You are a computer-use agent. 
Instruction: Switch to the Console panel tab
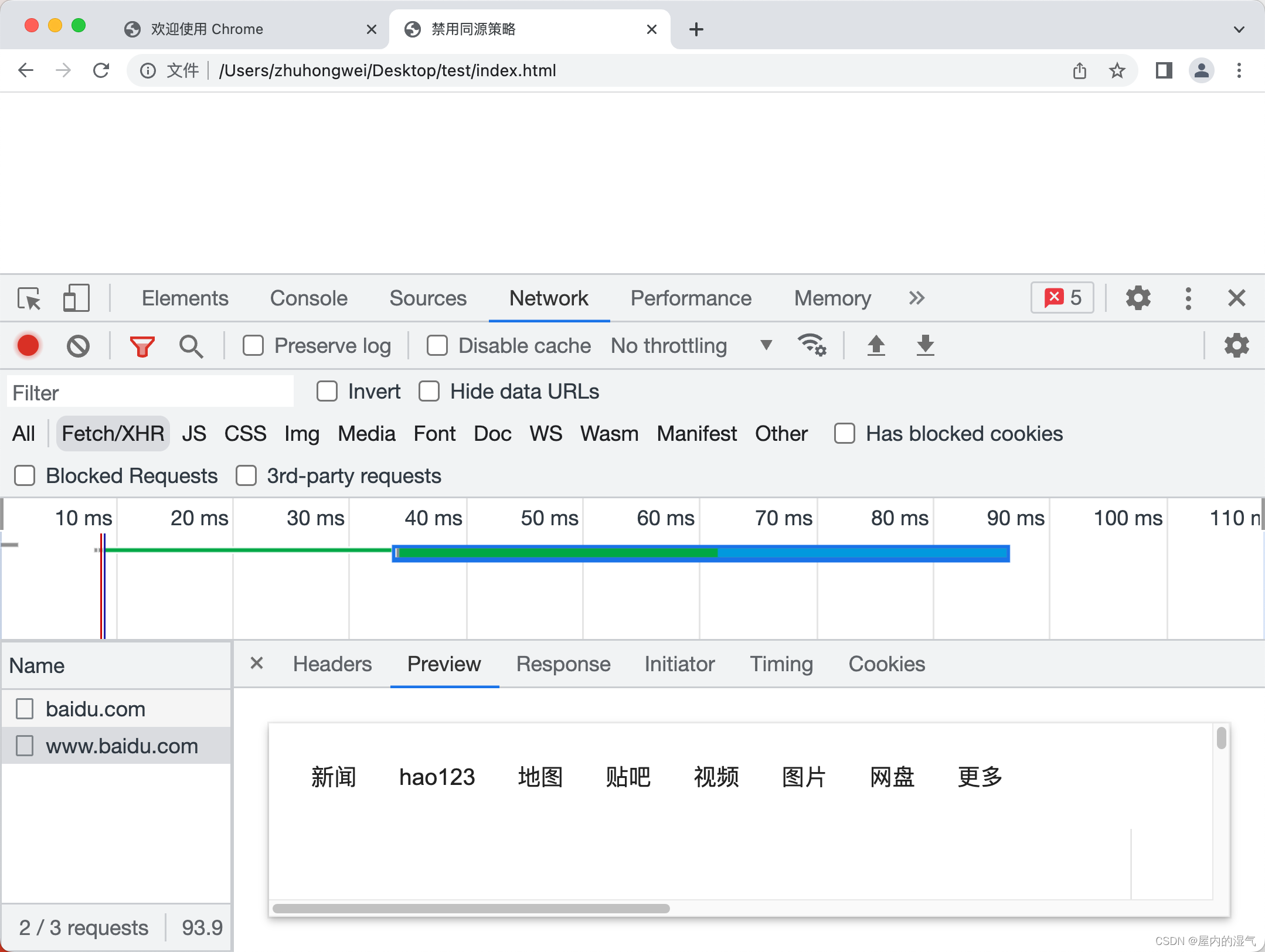point(308,298)
